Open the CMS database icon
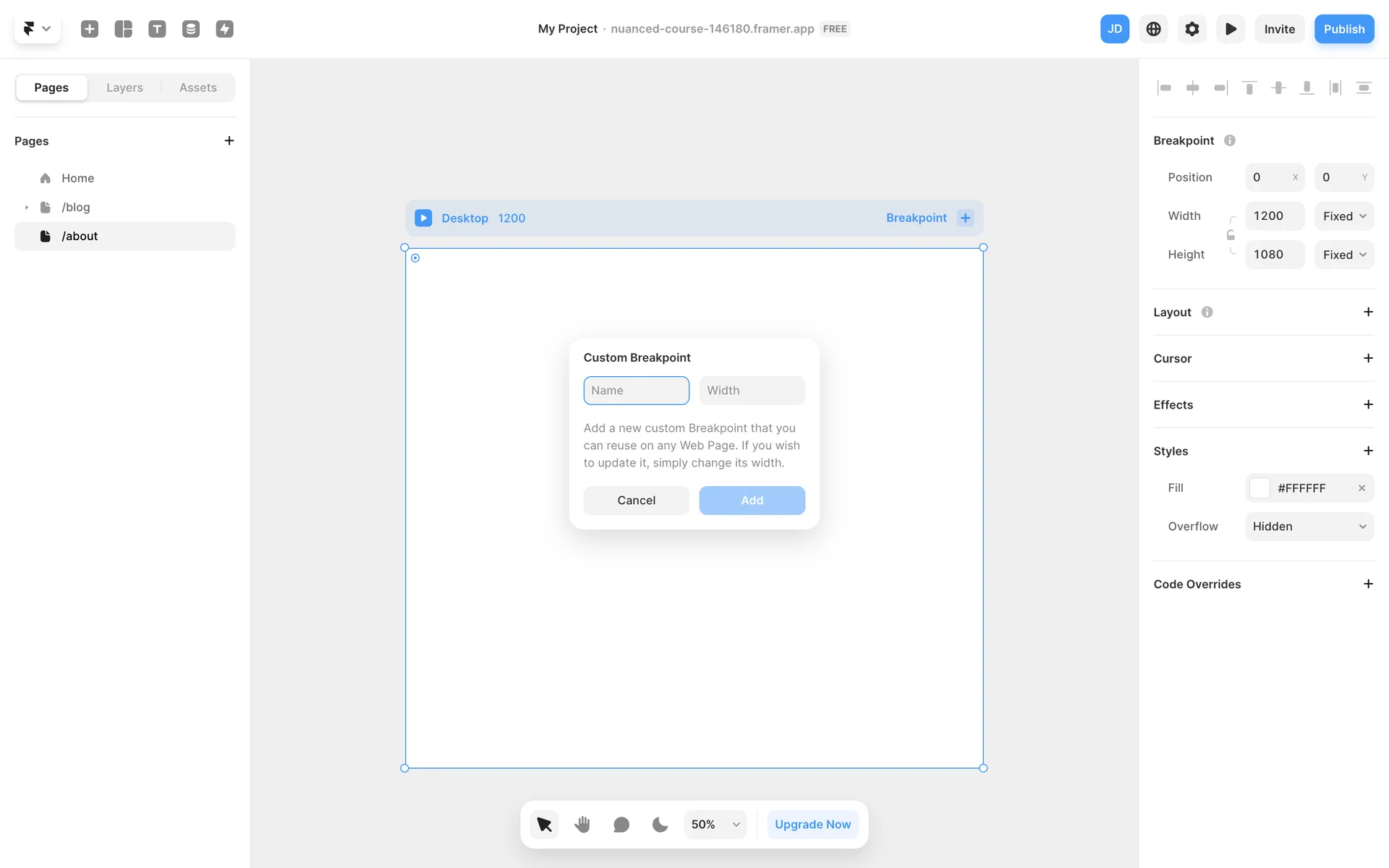The height and width of the screenshot is (868, 1389). [191, 29]
